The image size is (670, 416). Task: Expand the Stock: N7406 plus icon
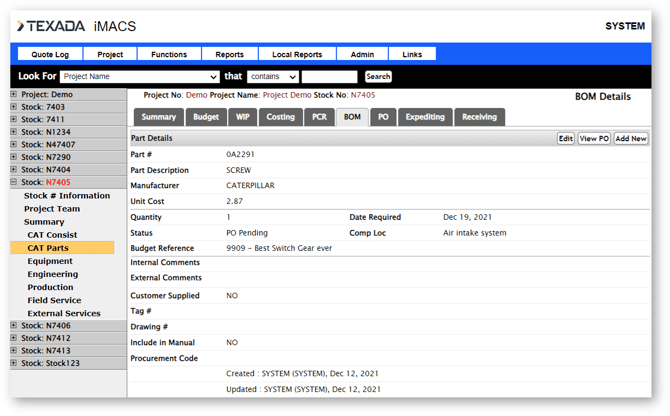14,325
